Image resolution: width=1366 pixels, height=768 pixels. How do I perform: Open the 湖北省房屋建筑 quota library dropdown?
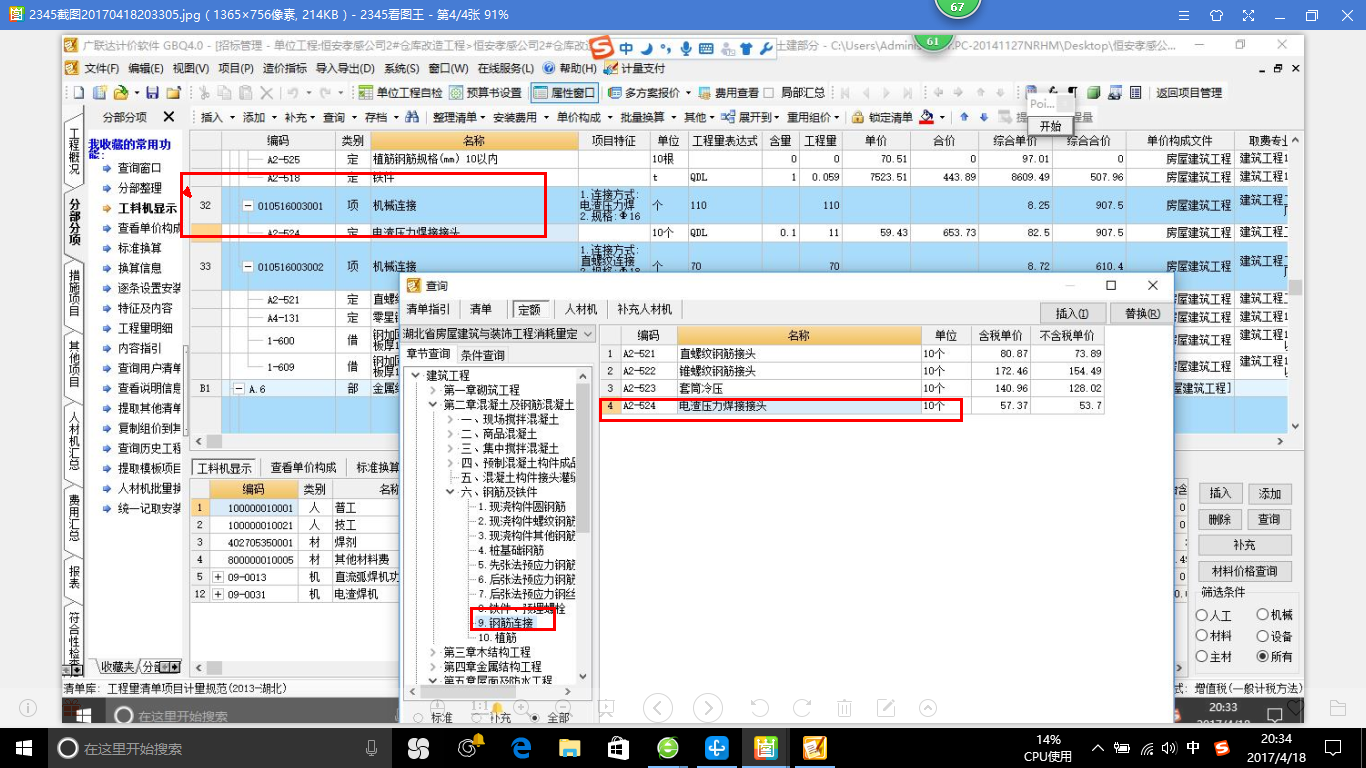coord(587,334)
